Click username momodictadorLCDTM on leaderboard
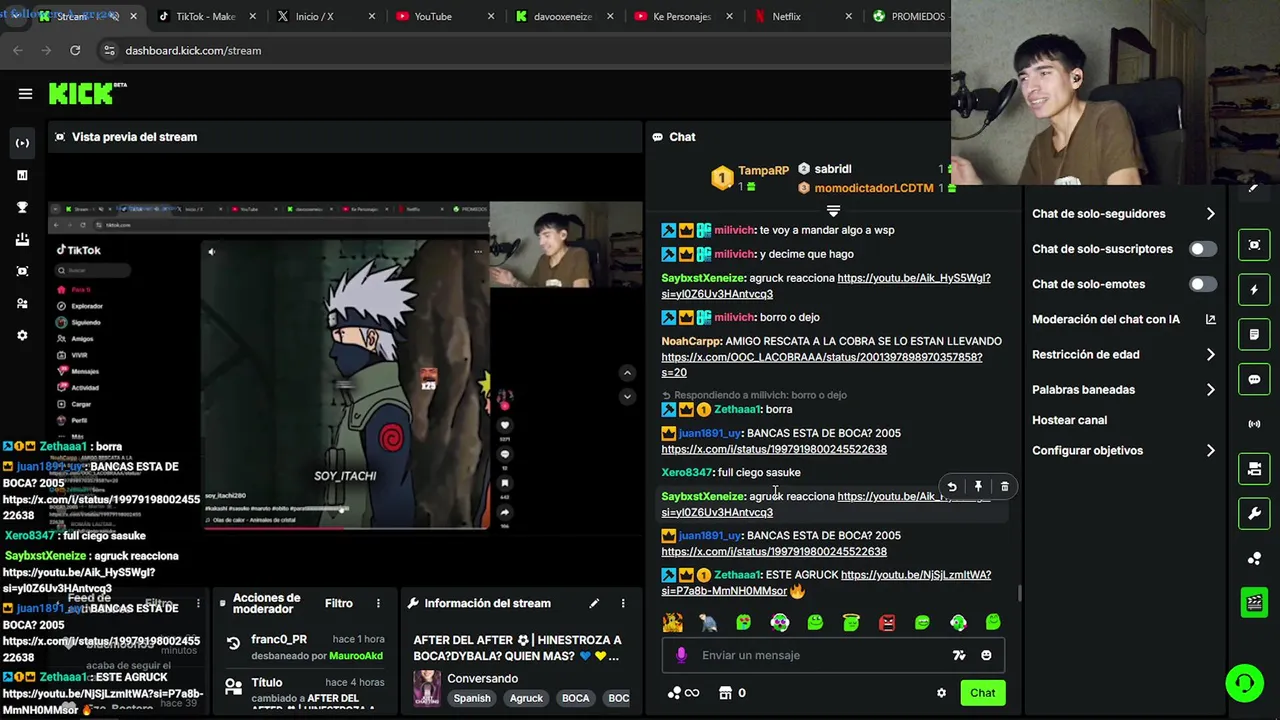Screen dimensions: 1280x720 [x=873, y=188]
